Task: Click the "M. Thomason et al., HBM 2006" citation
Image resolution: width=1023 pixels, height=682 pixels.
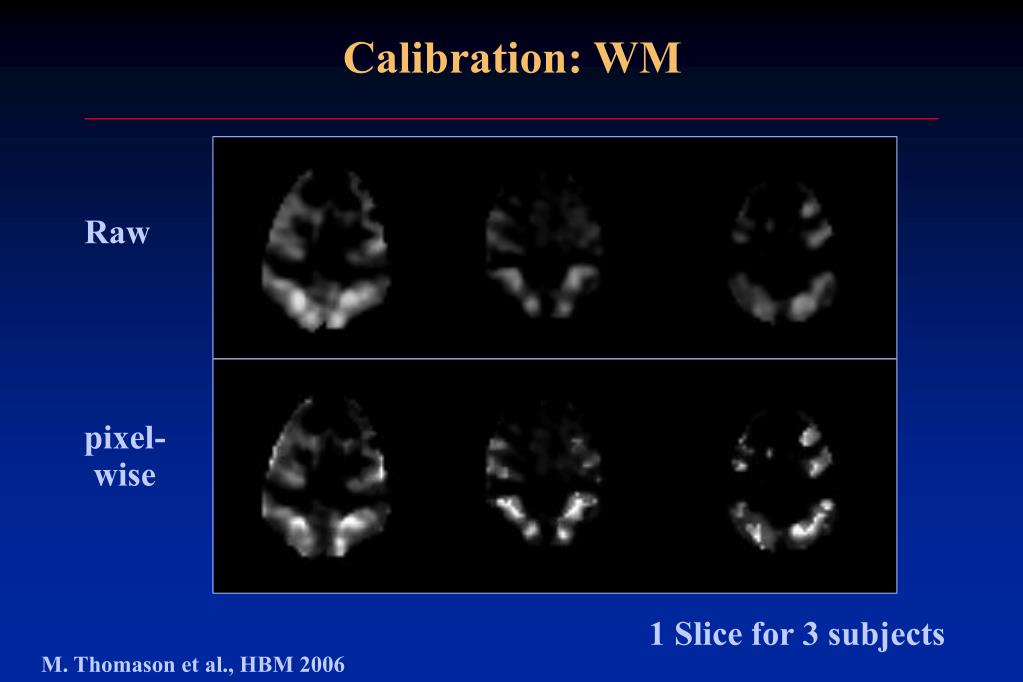Action: coord(193,664)
